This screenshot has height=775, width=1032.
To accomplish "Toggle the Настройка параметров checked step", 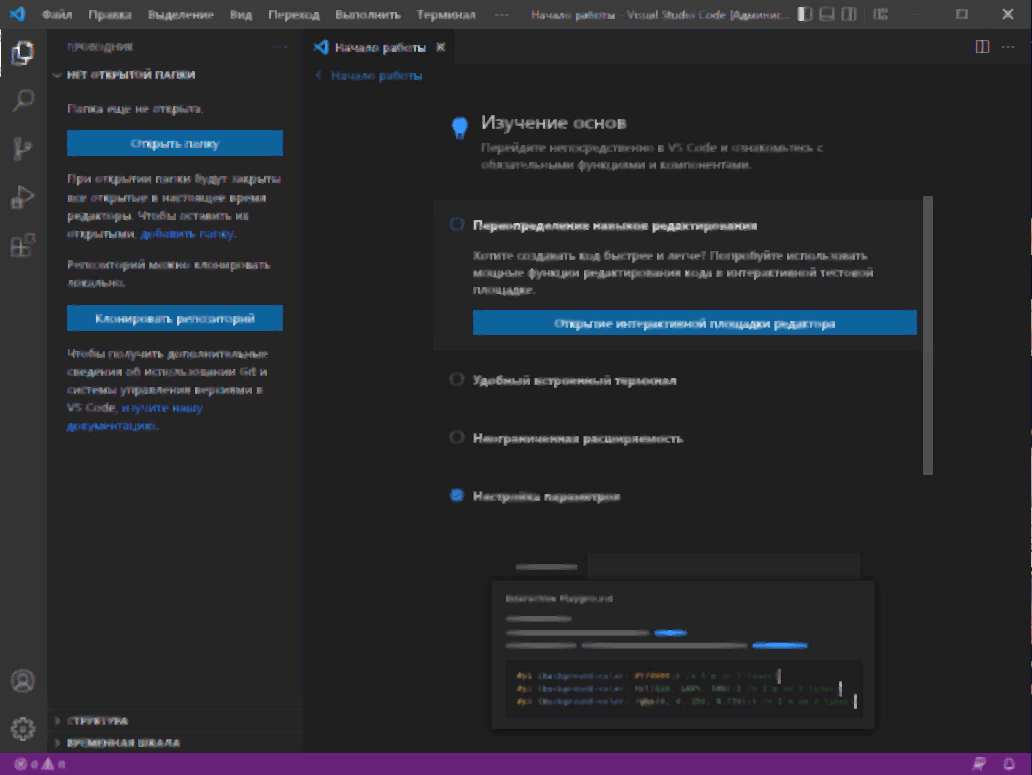I will (457, 495).
